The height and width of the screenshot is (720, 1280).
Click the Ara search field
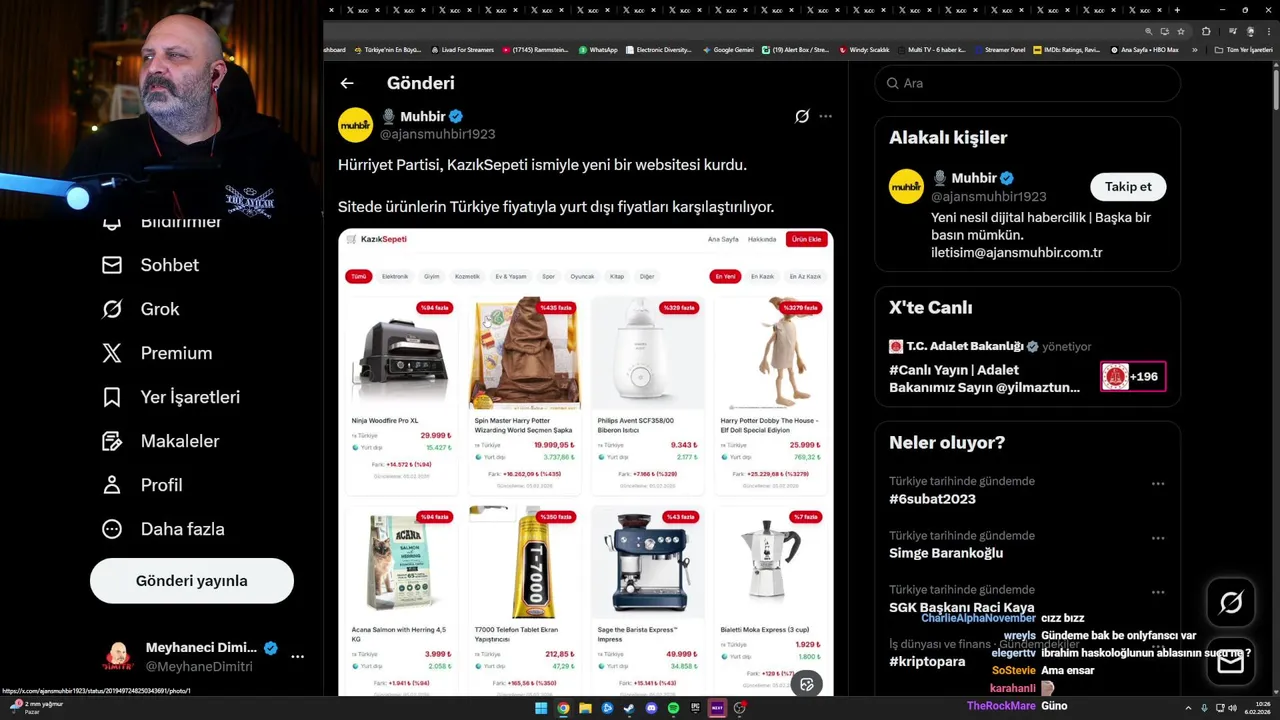(x=1027, y=83)
